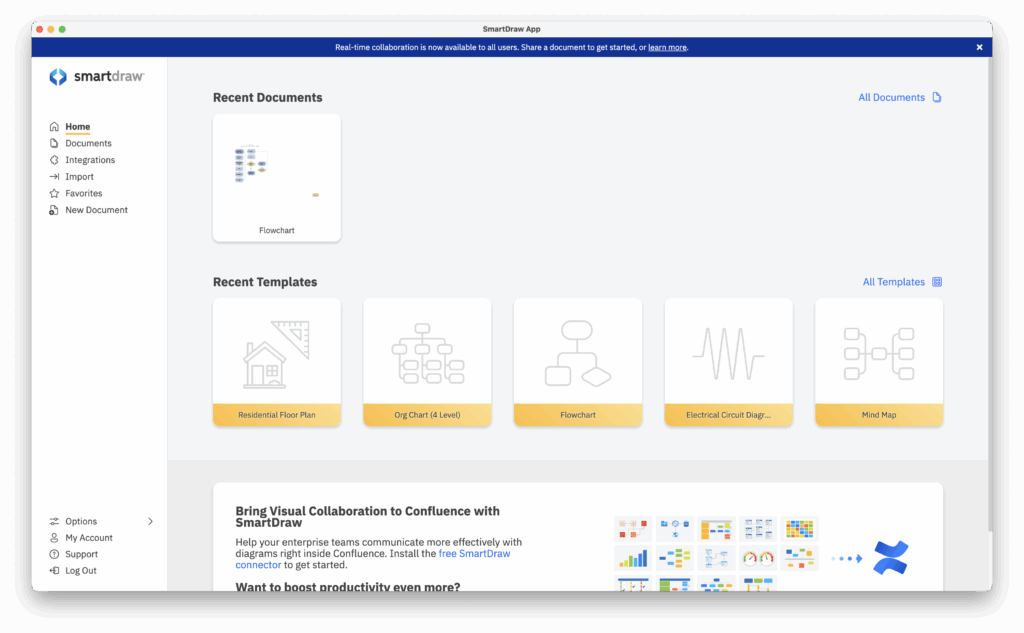Click the Recent Templates heading

point(265,282)
